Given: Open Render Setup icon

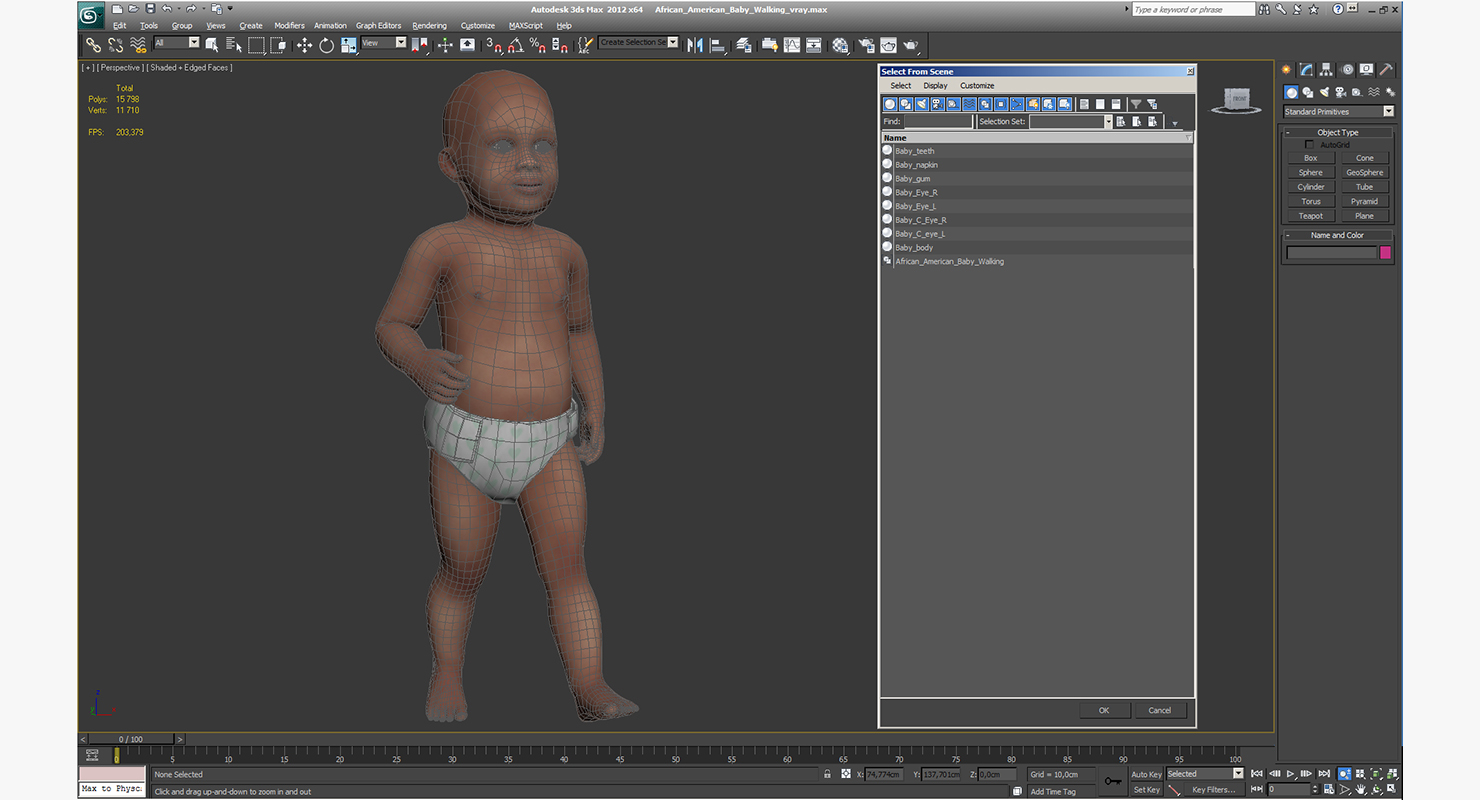Looking at the screenshot, I should (x=866, y=45).
